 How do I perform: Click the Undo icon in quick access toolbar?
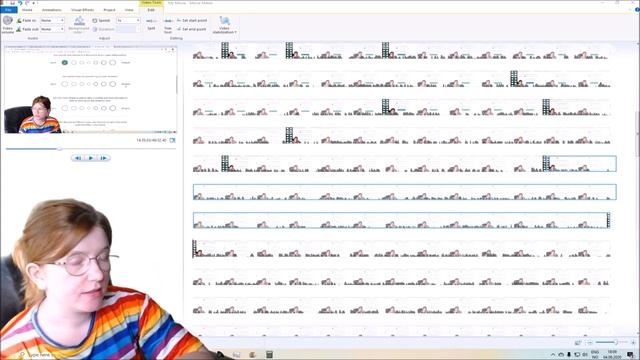(x=20, y=3)
